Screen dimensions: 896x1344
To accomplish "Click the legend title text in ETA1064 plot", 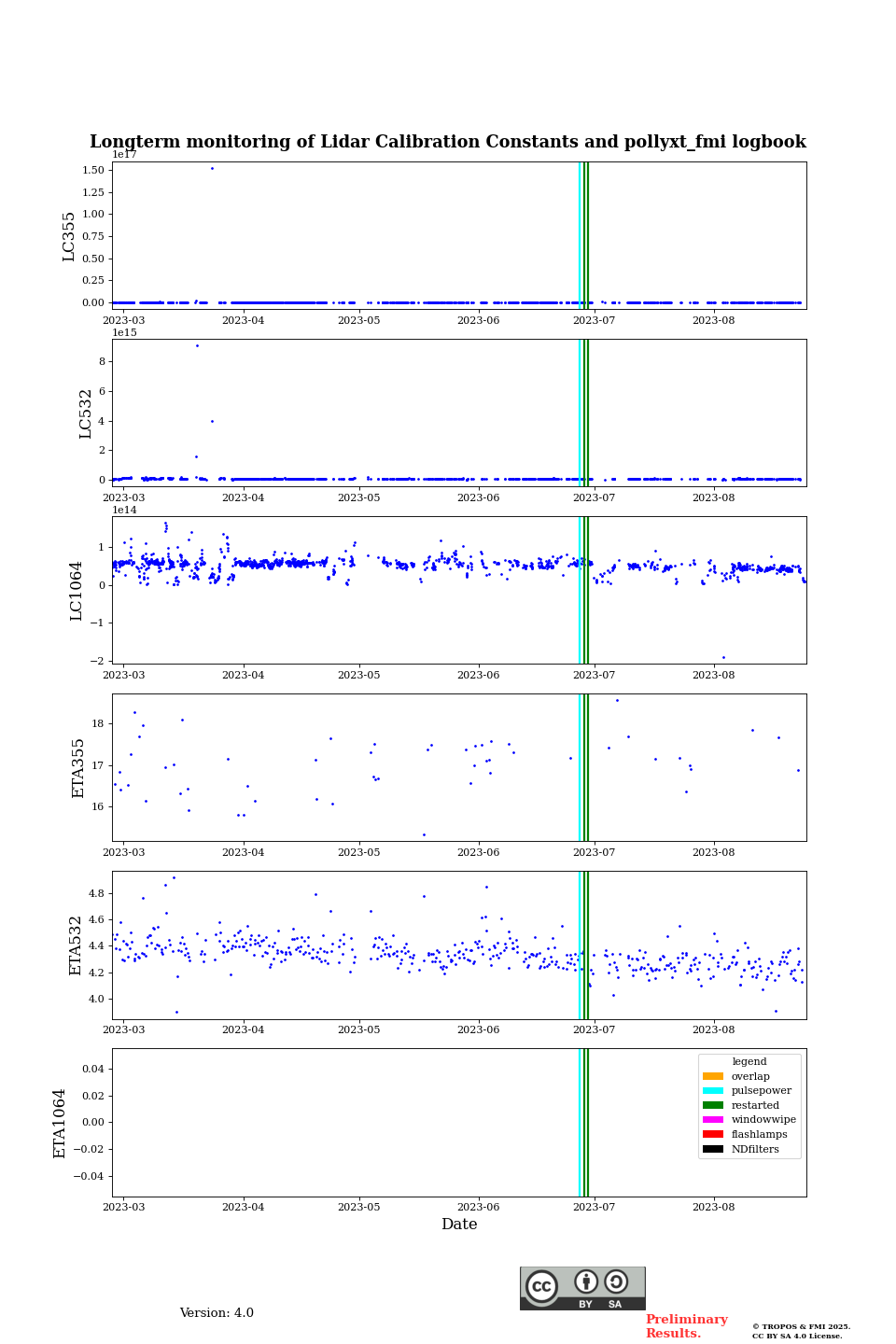I will (x=749, y=1061).
